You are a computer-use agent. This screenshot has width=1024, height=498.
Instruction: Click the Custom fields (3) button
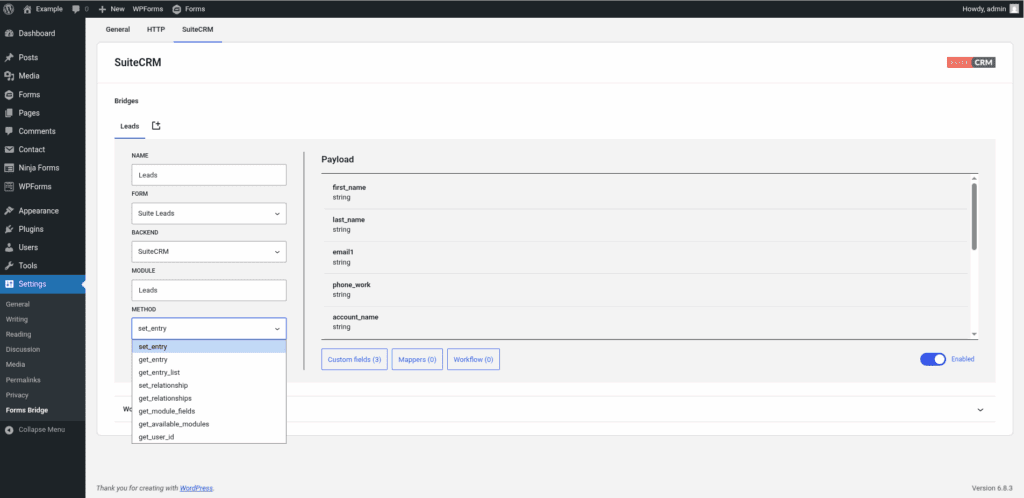[x=355, y=359]
